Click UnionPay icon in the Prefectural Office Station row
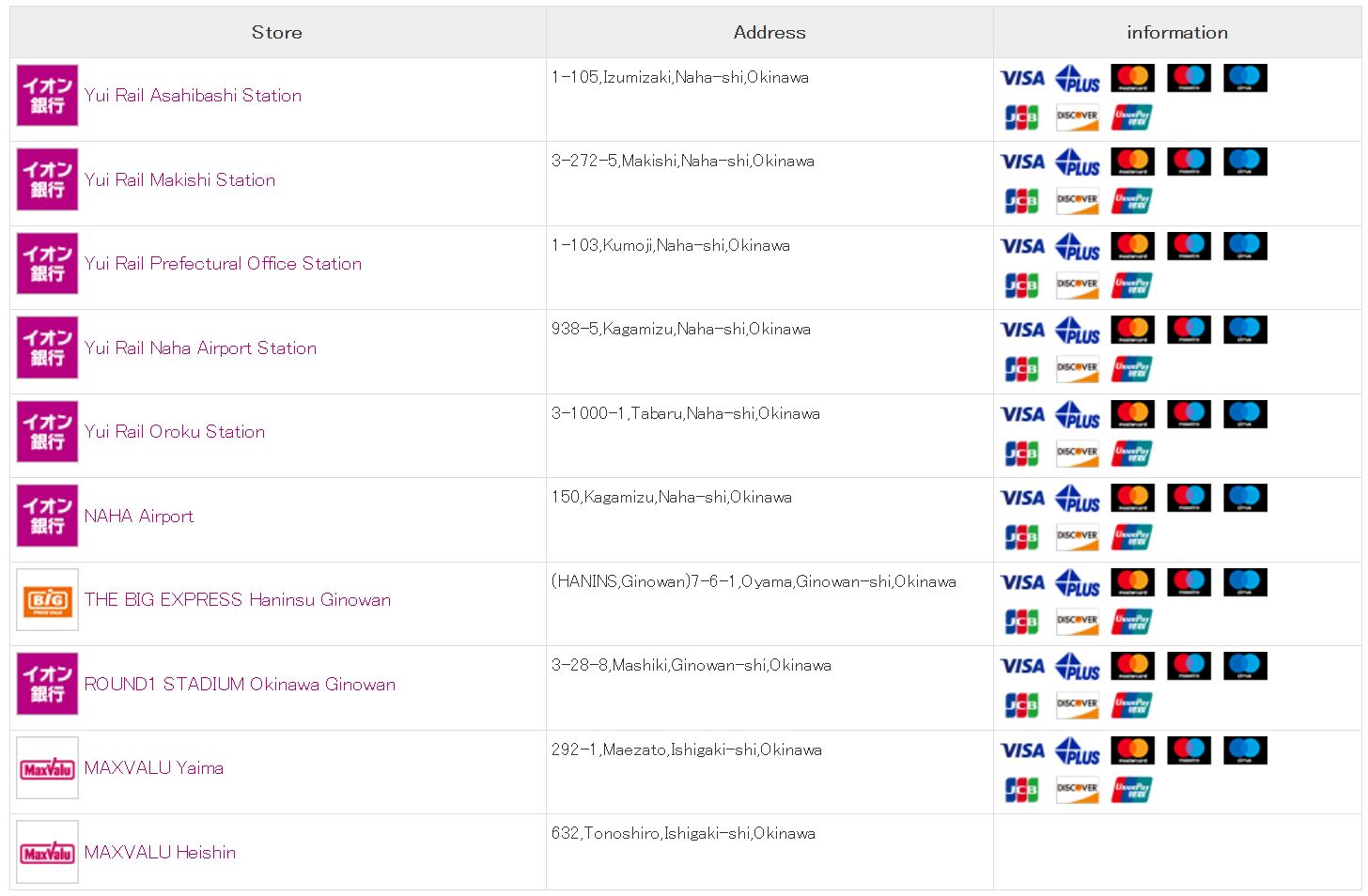The width and height of the screenshot is (1368, 896). point(1132,286)
